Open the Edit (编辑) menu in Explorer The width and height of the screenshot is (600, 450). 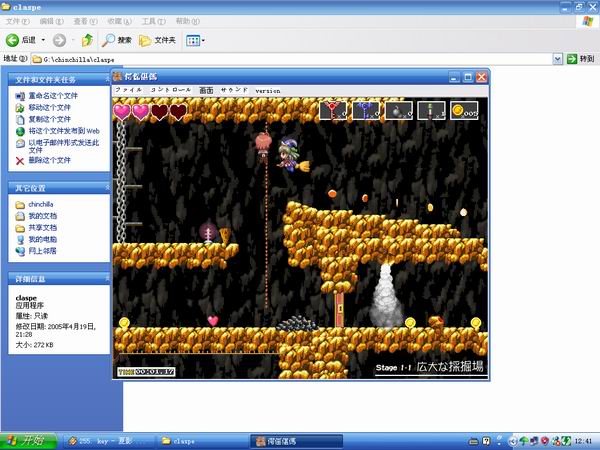[52, 21]
